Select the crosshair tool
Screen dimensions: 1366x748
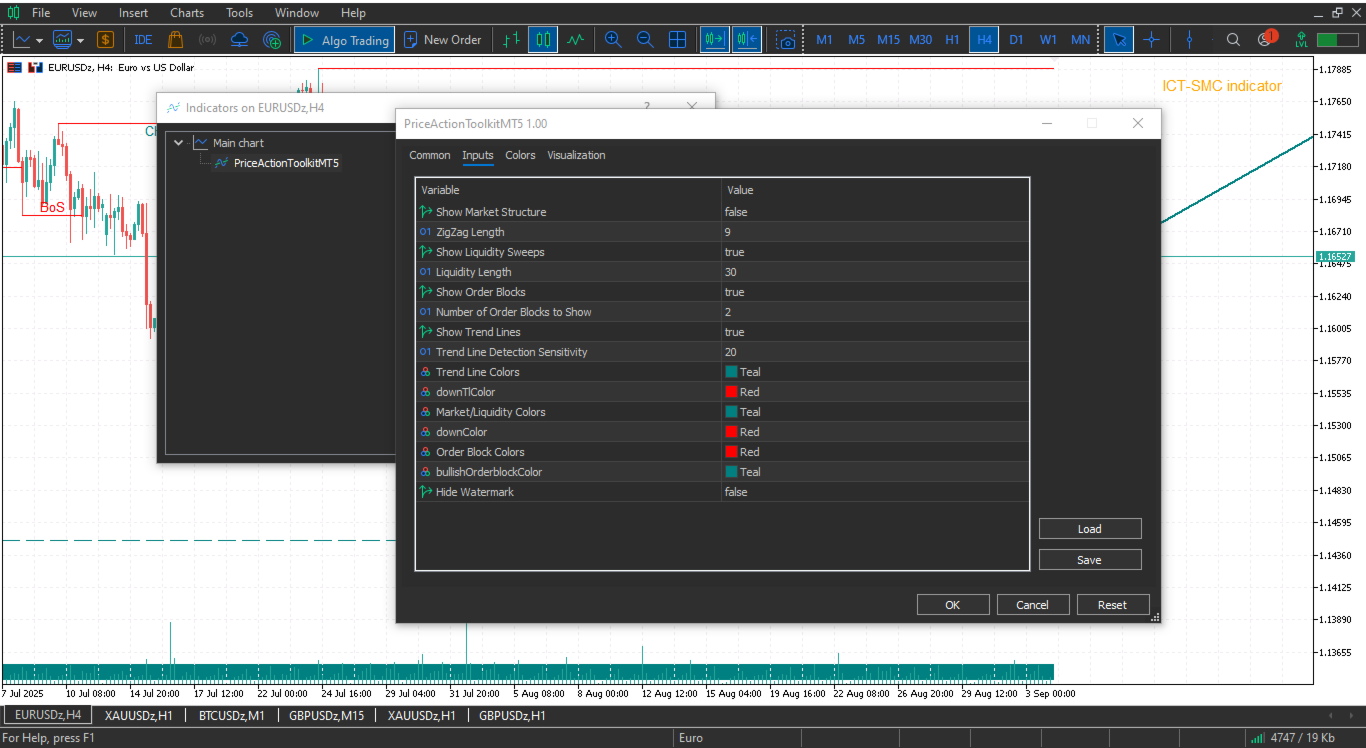(1151, 40)
